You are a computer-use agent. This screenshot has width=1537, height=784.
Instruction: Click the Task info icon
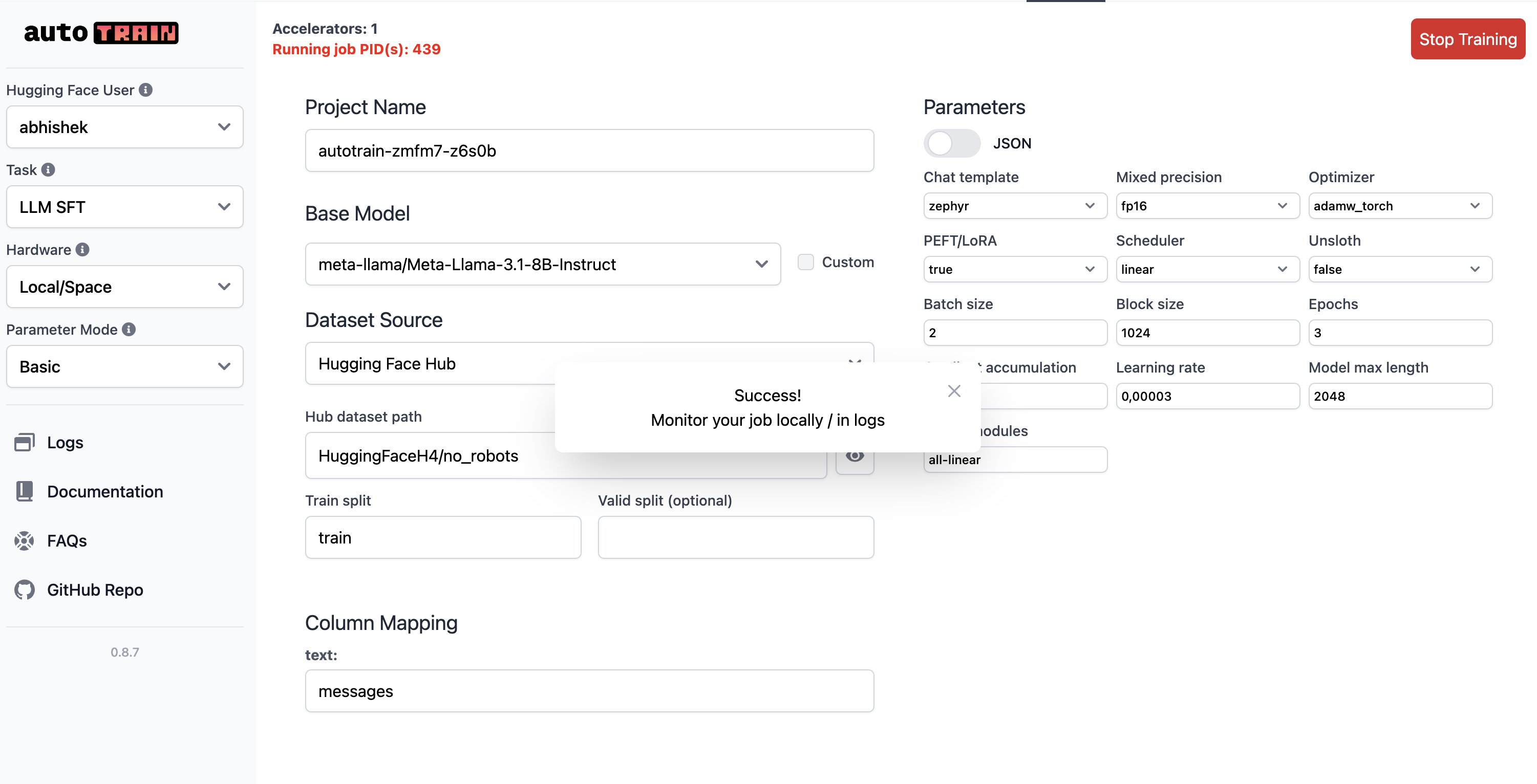(x=48, y=169)
